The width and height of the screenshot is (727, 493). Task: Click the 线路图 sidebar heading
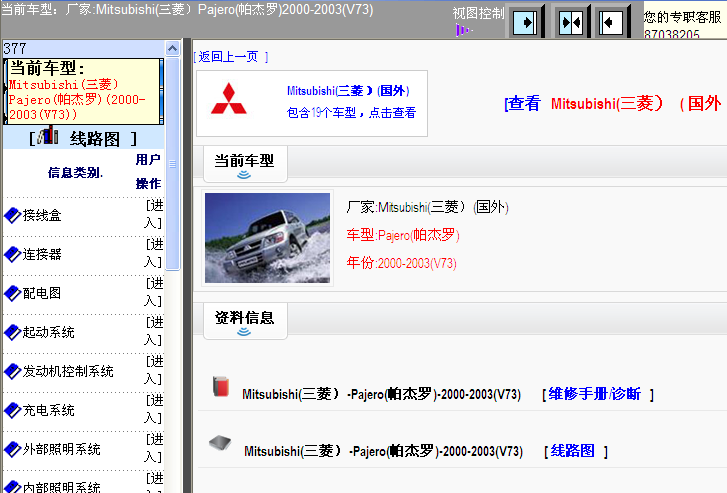point(95,139)
